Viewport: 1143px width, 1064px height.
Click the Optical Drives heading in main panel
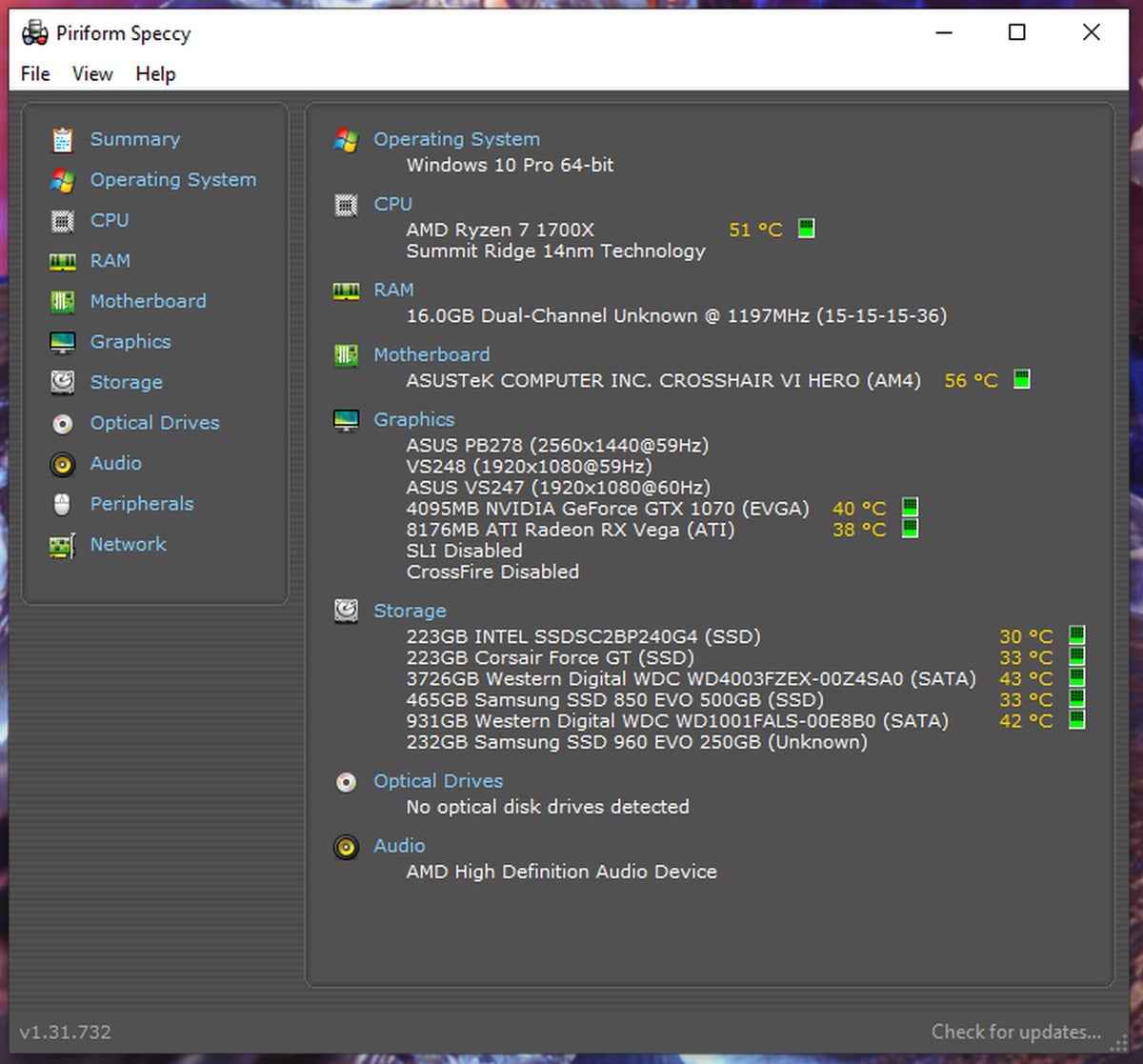(438, 781)
